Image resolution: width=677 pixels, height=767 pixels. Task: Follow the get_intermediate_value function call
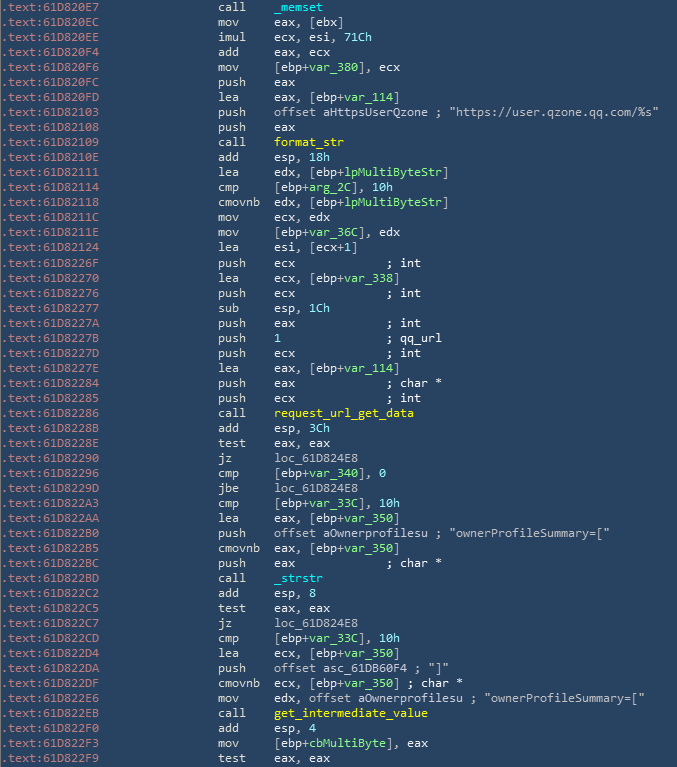click(346, 712)
